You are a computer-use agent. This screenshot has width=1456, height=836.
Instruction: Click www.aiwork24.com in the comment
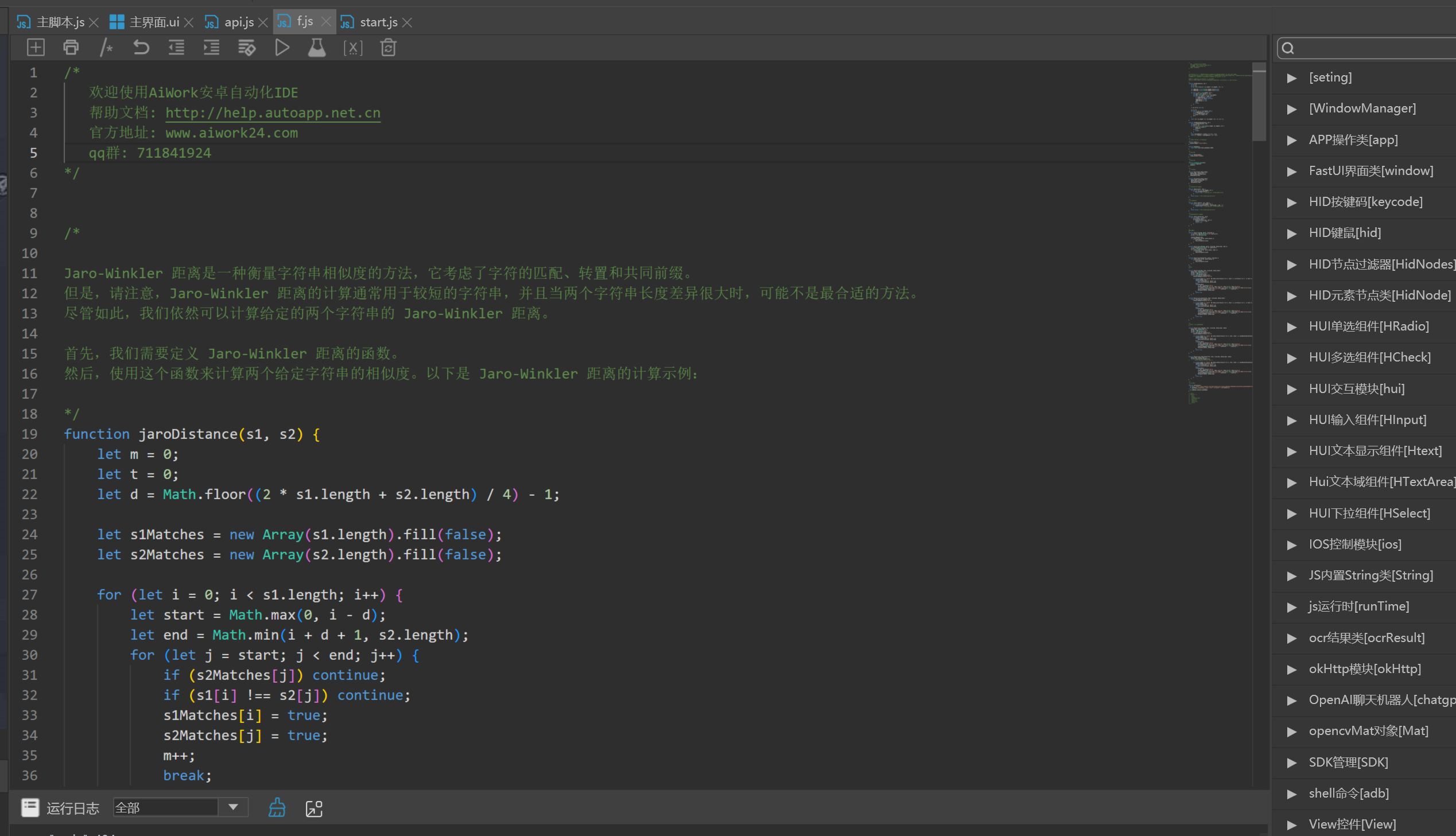pos(231,133)
